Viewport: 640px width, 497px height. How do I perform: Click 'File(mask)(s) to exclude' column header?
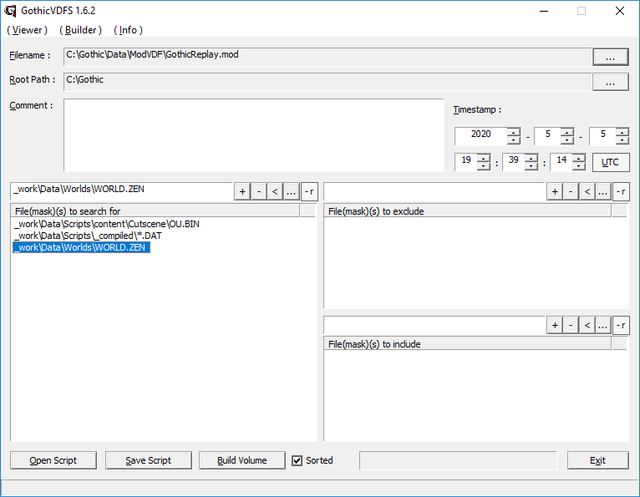click(468, 211)
